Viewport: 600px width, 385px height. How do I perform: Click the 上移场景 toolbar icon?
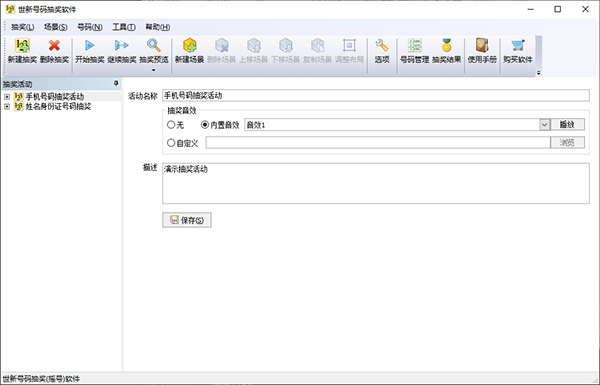(x=254, y=46)
